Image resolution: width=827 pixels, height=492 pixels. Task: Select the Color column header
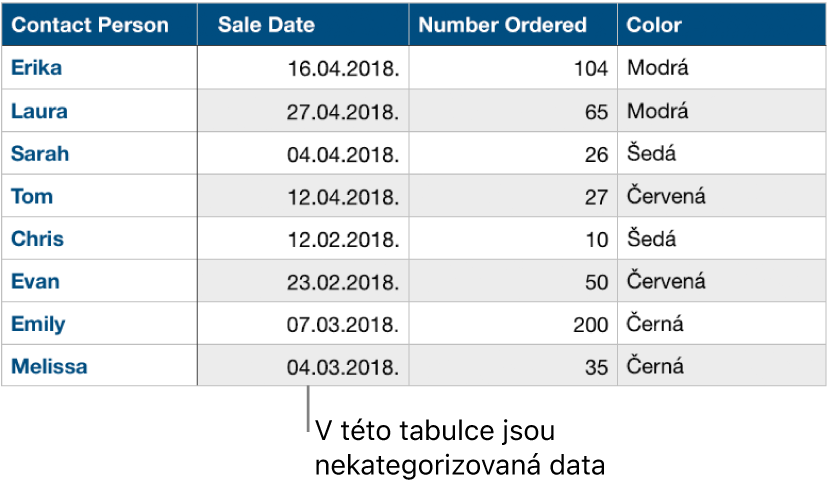pos(721,25)
